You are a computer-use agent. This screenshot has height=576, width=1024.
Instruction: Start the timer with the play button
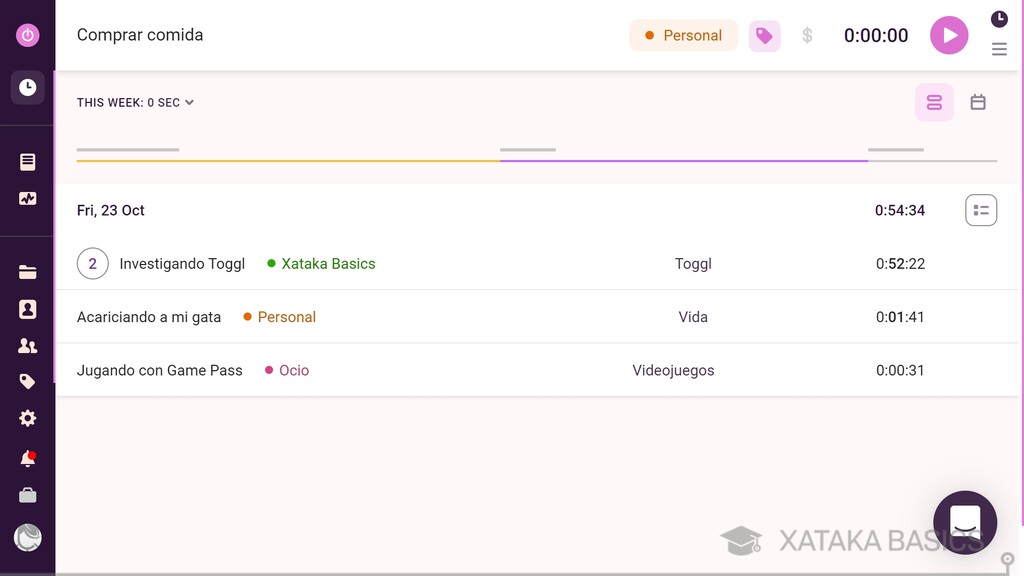(x=949, y=35)
